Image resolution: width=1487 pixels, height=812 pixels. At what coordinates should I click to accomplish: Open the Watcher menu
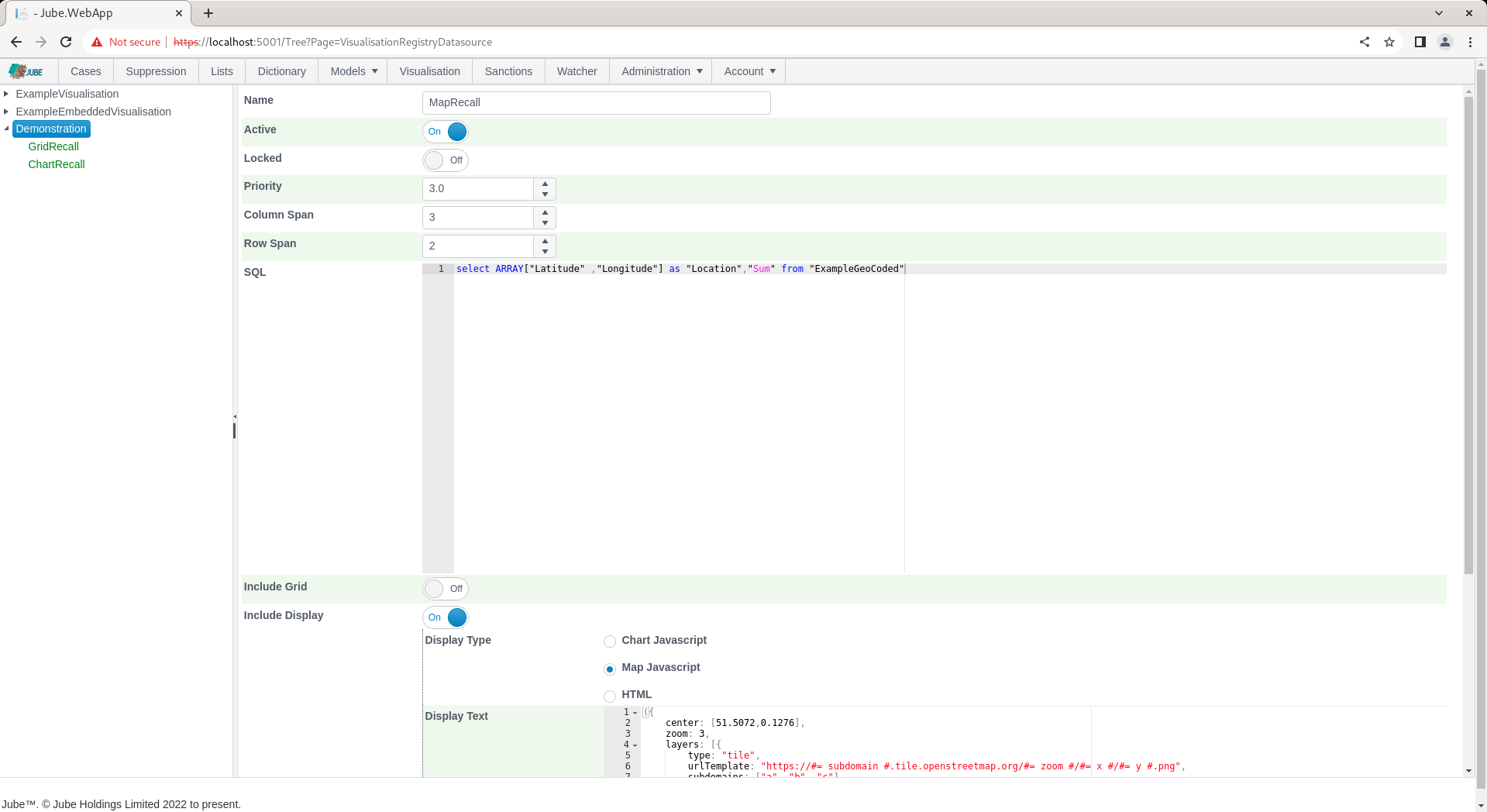pyautogui.click(x=577, y=71)
